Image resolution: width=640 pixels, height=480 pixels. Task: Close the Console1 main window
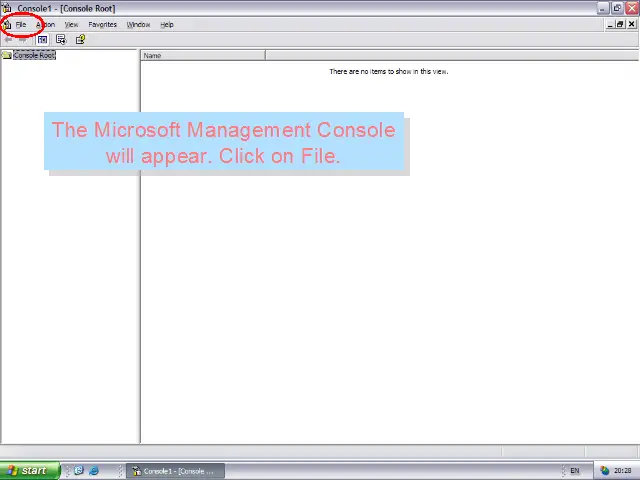[632, 8]
